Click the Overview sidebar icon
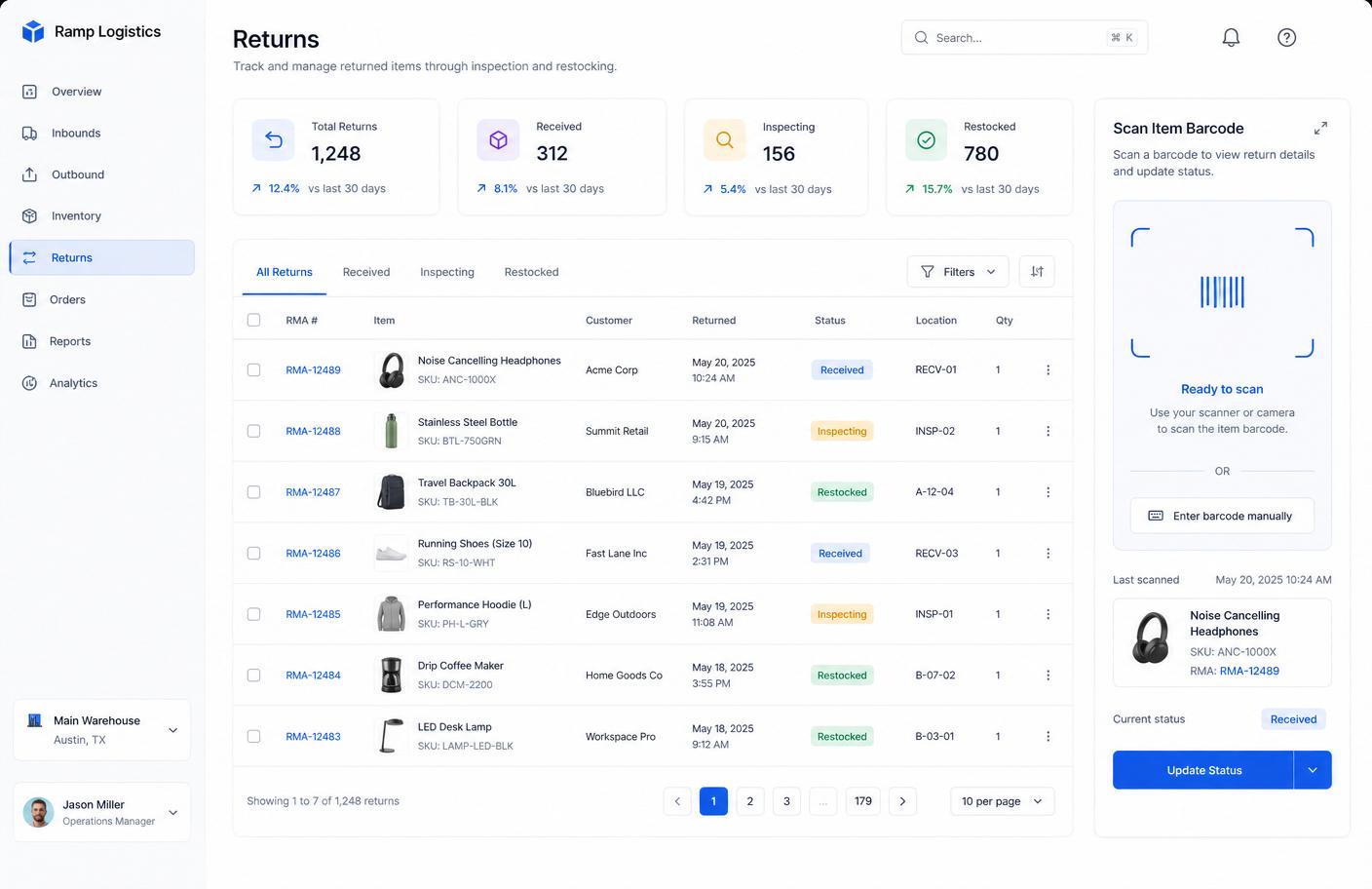Image resolution: width=1372 pixels, height=889 pixels. (29, 92)
